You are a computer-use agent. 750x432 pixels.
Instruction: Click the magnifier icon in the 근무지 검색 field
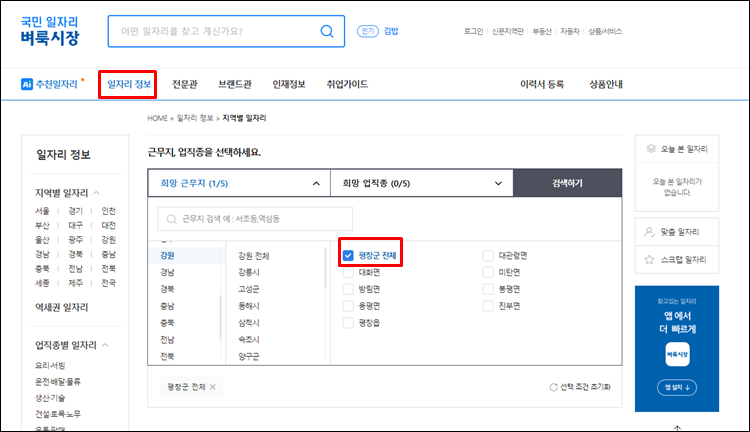pyautogui.click(x=171, y=219)
